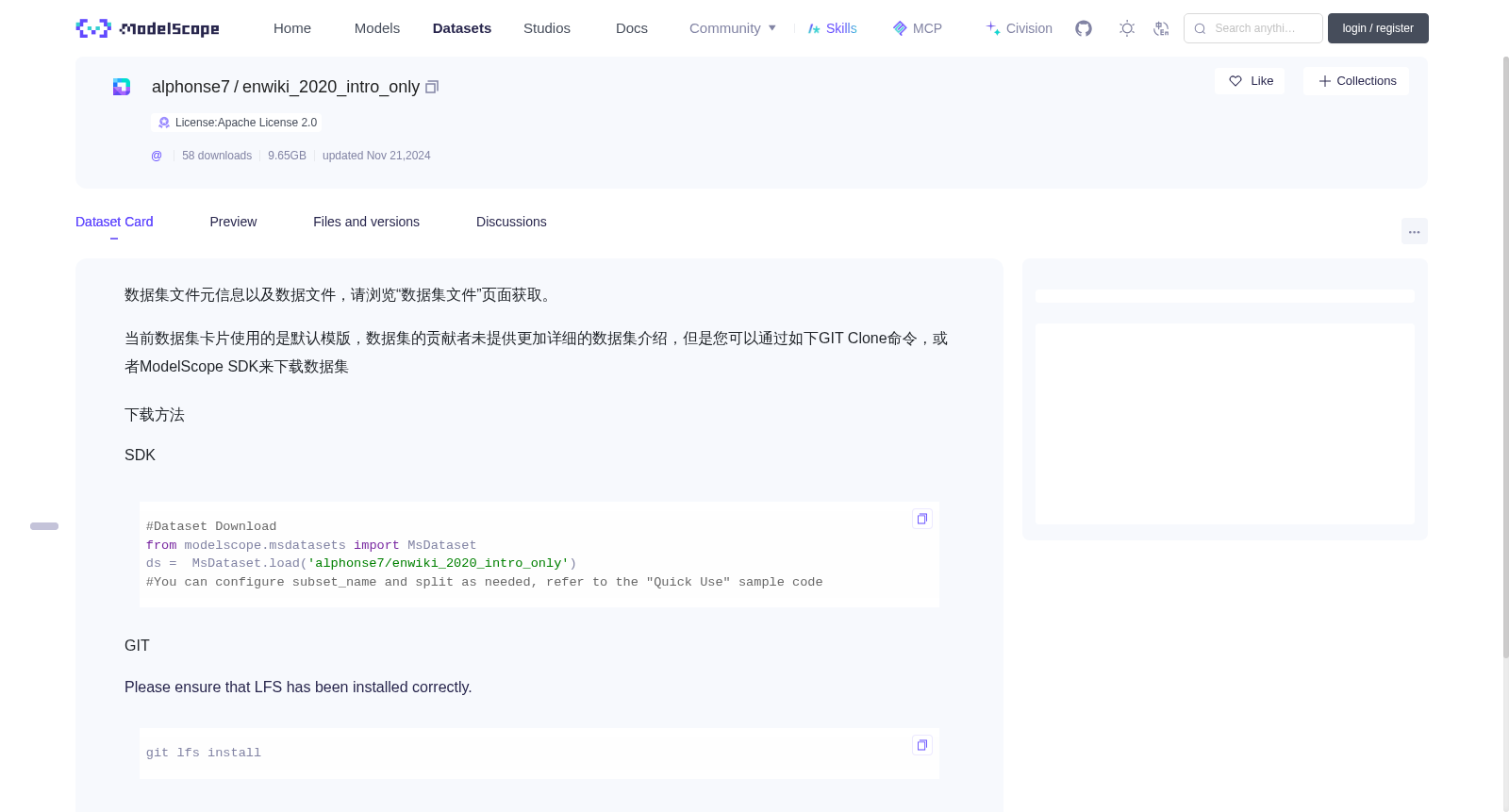This screenshot has height=812, width=1509.
Task: Switch to the Dataset Card tab
Action: 114,222
